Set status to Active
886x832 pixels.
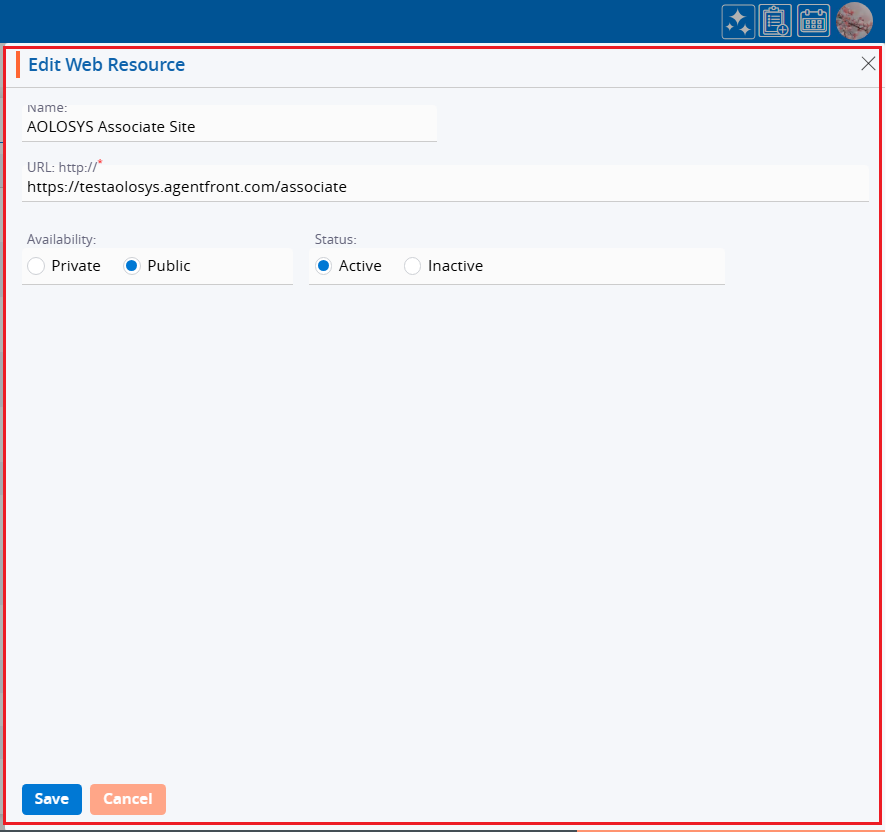[x=323, y=266]
